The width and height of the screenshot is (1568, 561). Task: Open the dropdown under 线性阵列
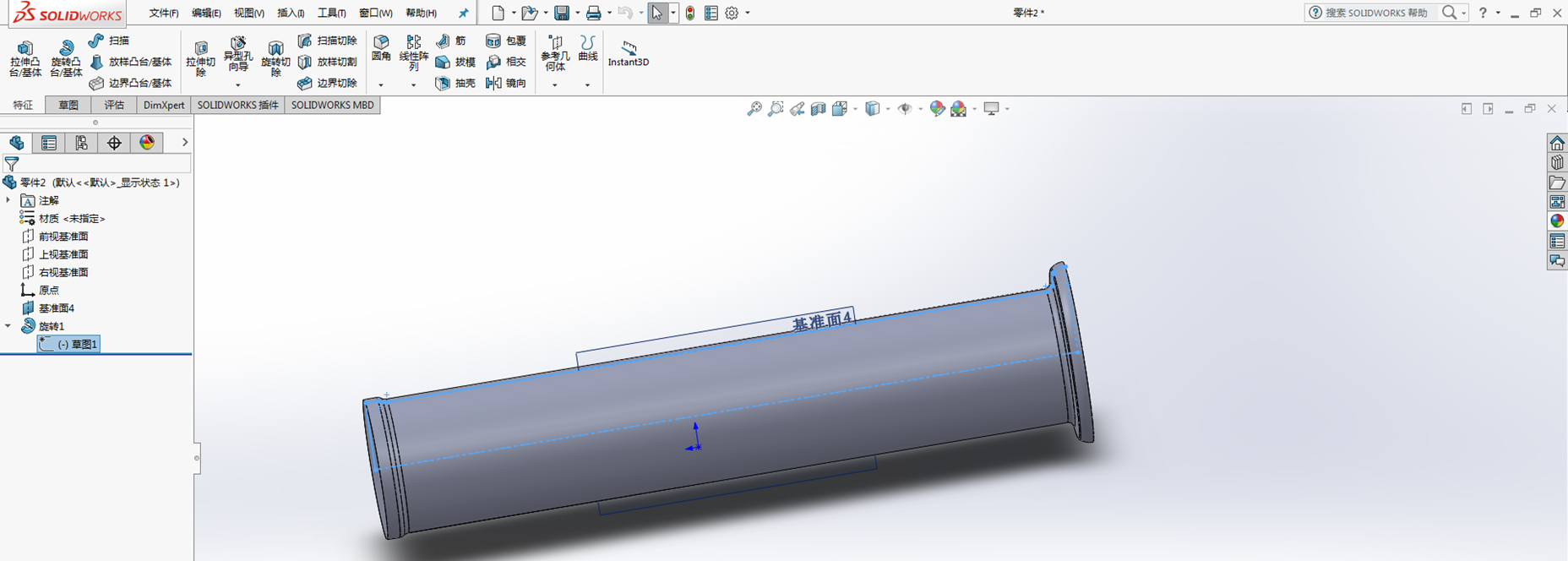(x=413, y=84)
